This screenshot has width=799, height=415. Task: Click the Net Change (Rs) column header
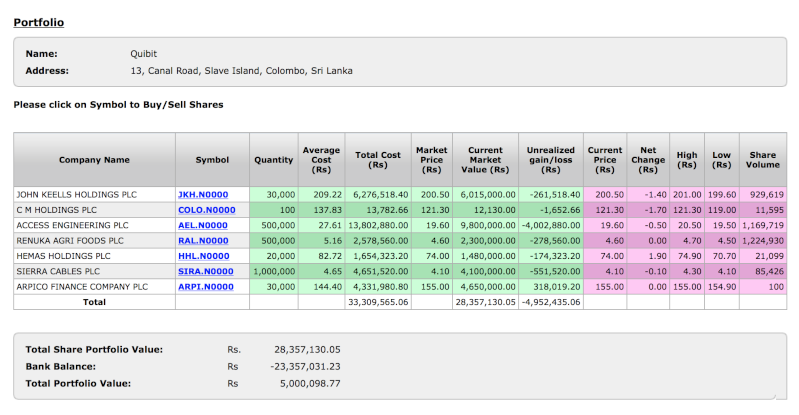coord(648,160)
